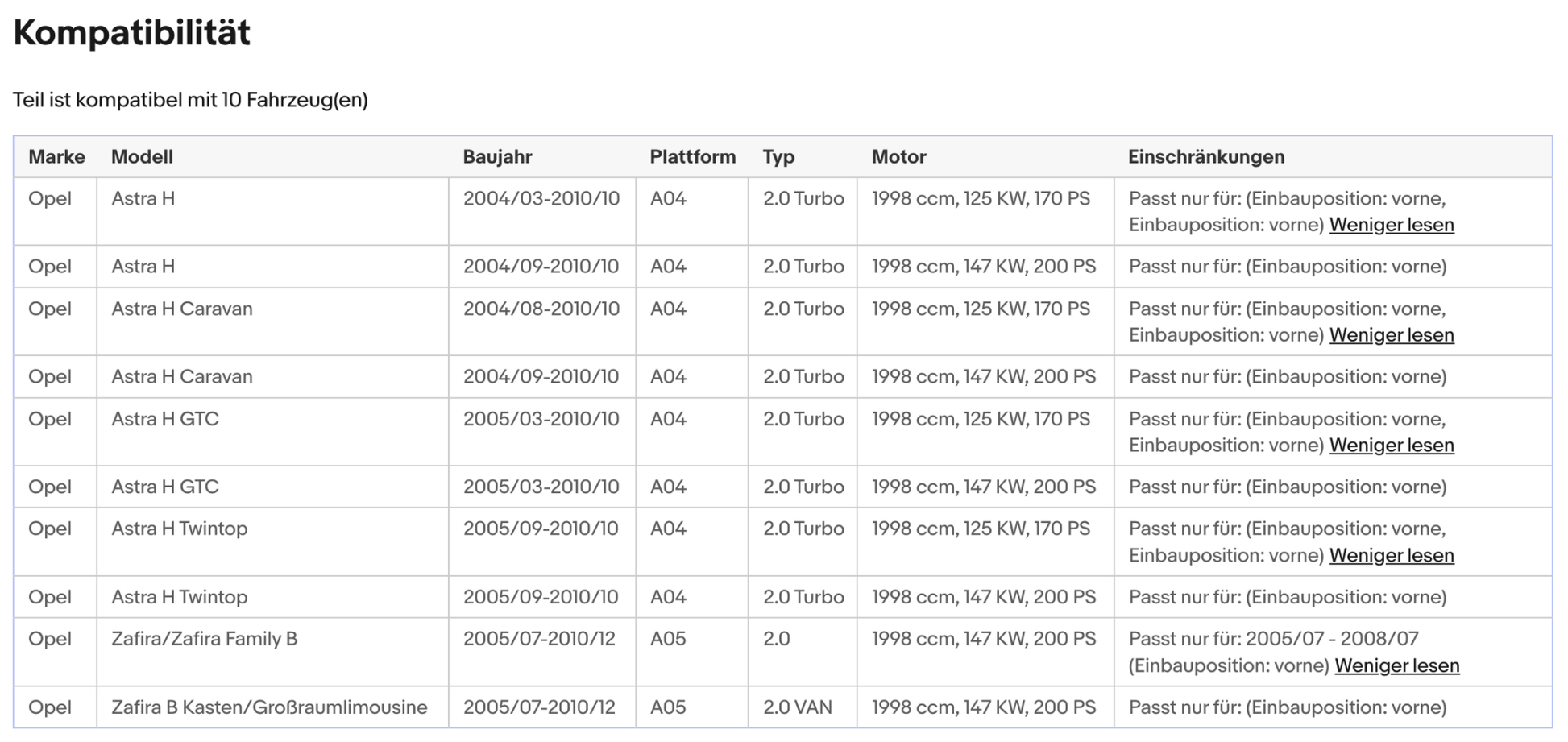Image resolution: width=1568 pixels, height=742 pixels.
Task: Click 'Weniger lesen' in Zafira/Zafira Family B row
Action: (x=1396, y=666)
